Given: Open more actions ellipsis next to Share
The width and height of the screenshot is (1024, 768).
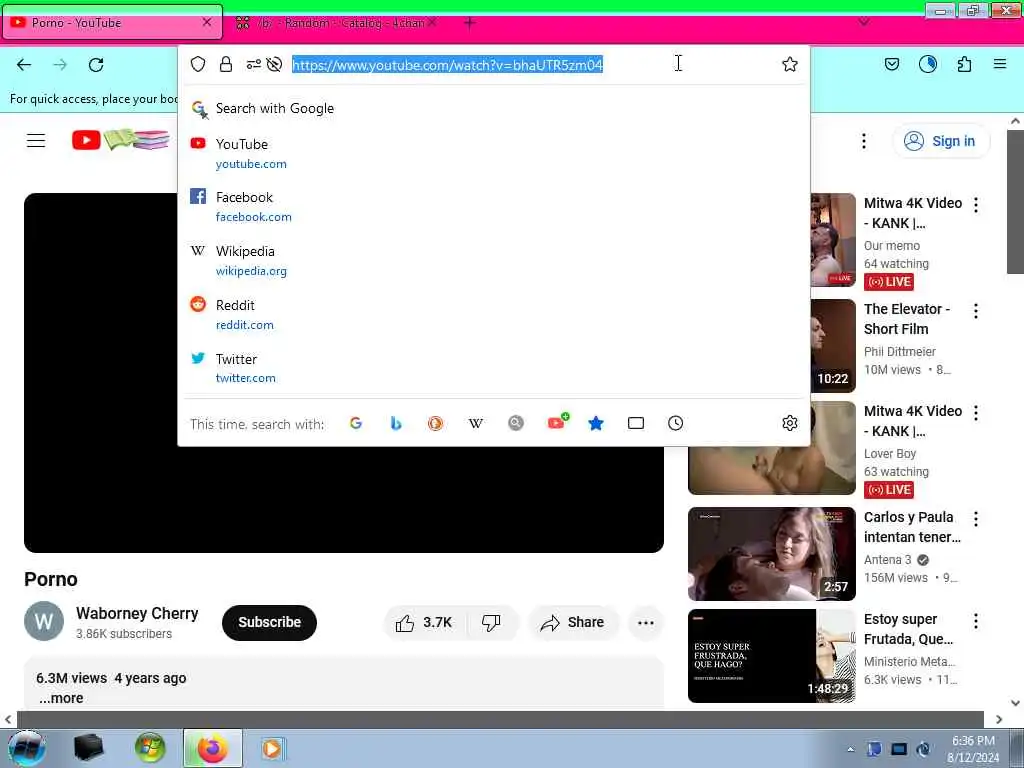Looking at the screenshot, I should [x=646, y=622].
